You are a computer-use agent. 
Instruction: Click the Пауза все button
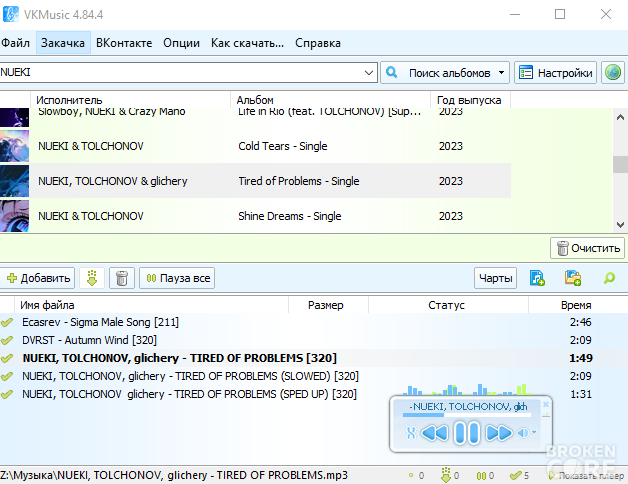pos(177,278)
